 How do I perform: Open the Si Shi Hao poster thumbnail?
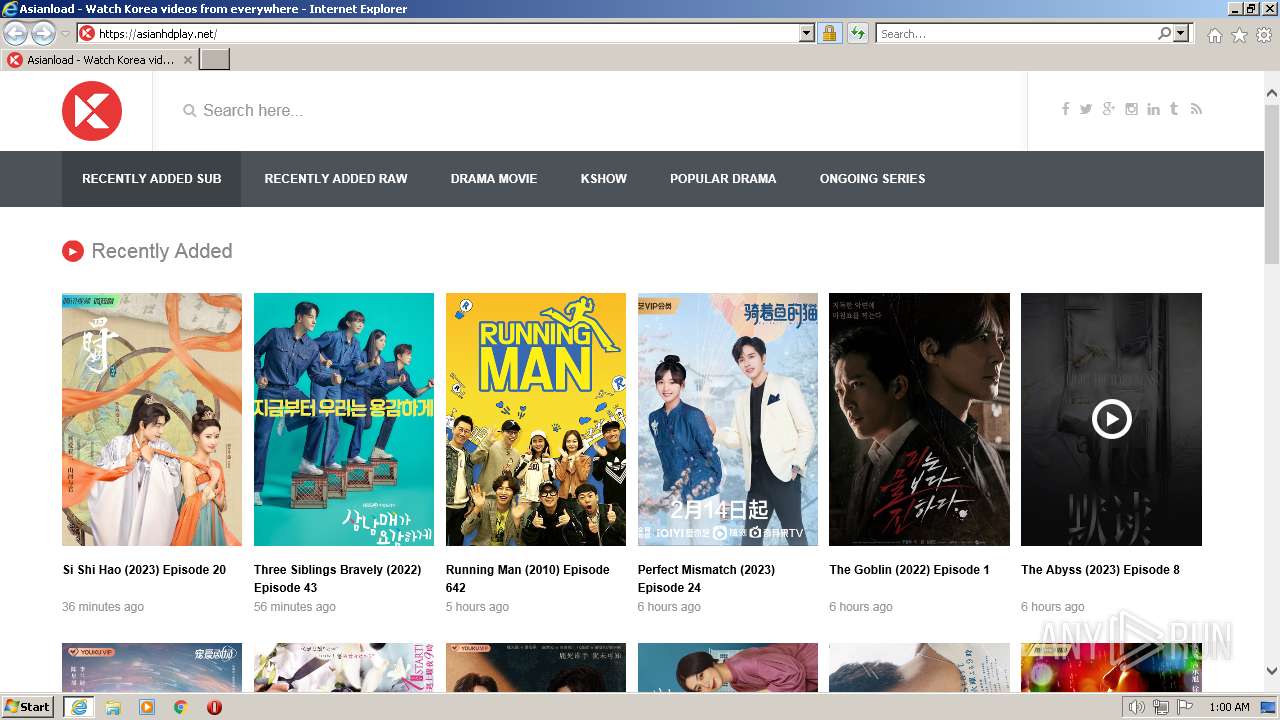152,419
